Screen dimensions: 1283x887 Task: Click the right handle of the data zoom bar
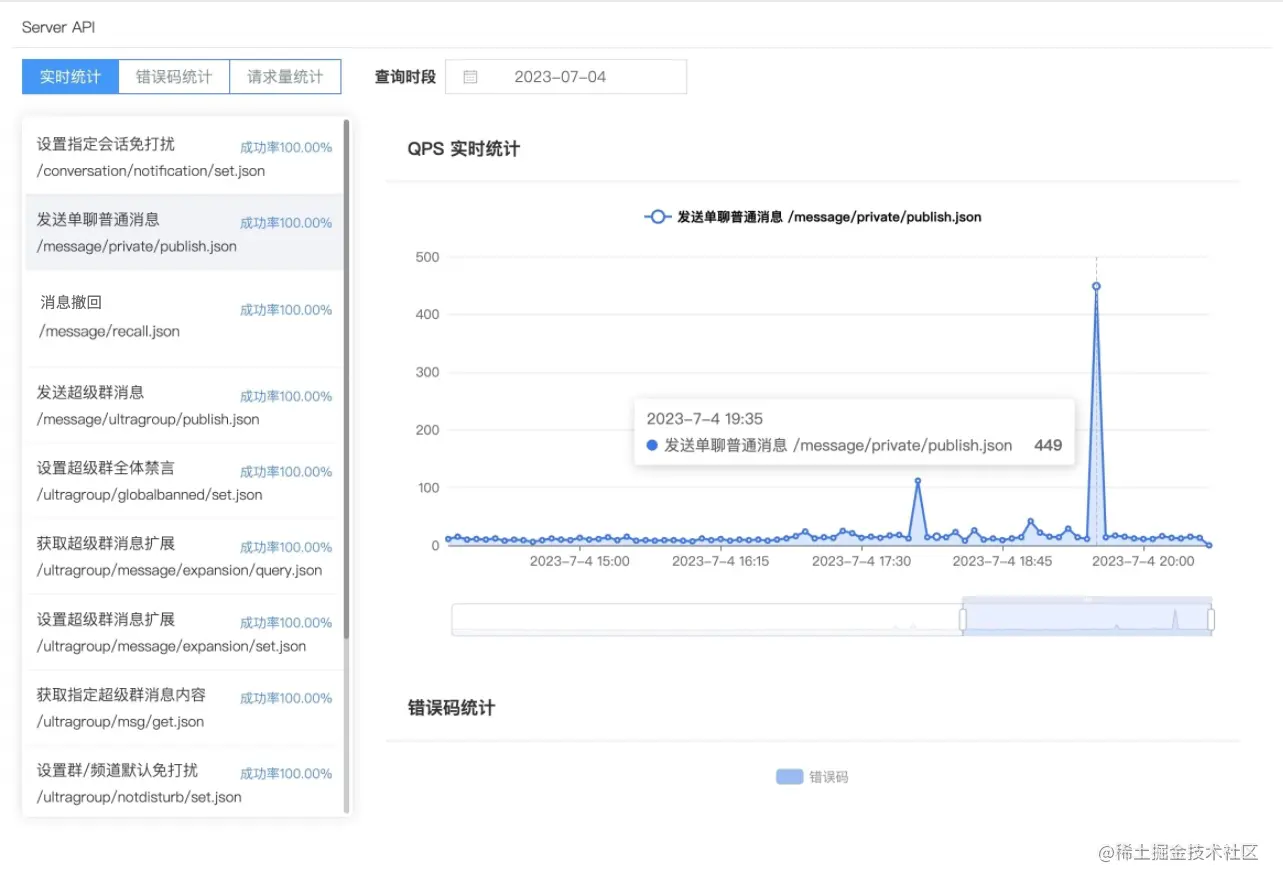pos(1211,618)
